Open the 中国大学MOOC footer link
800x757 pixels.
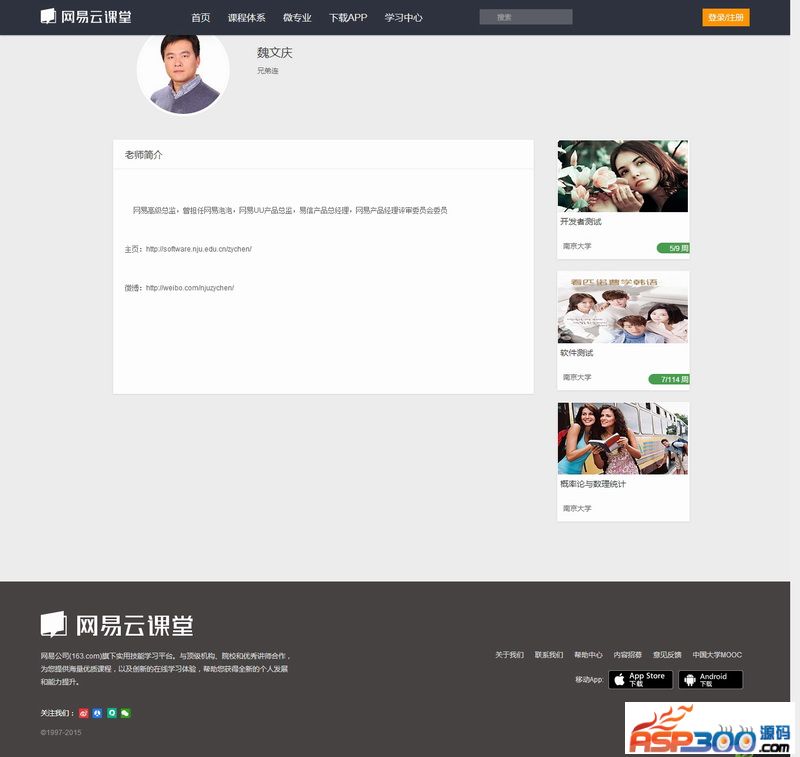pos(717,654)
